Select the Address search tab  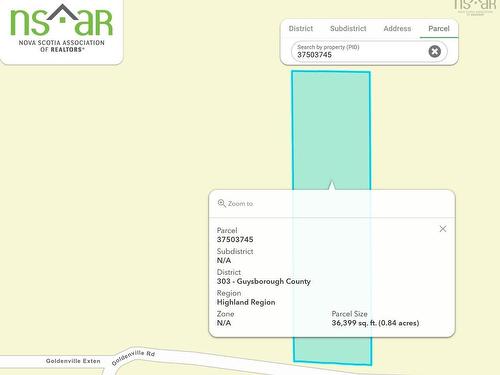pos(397,29)
